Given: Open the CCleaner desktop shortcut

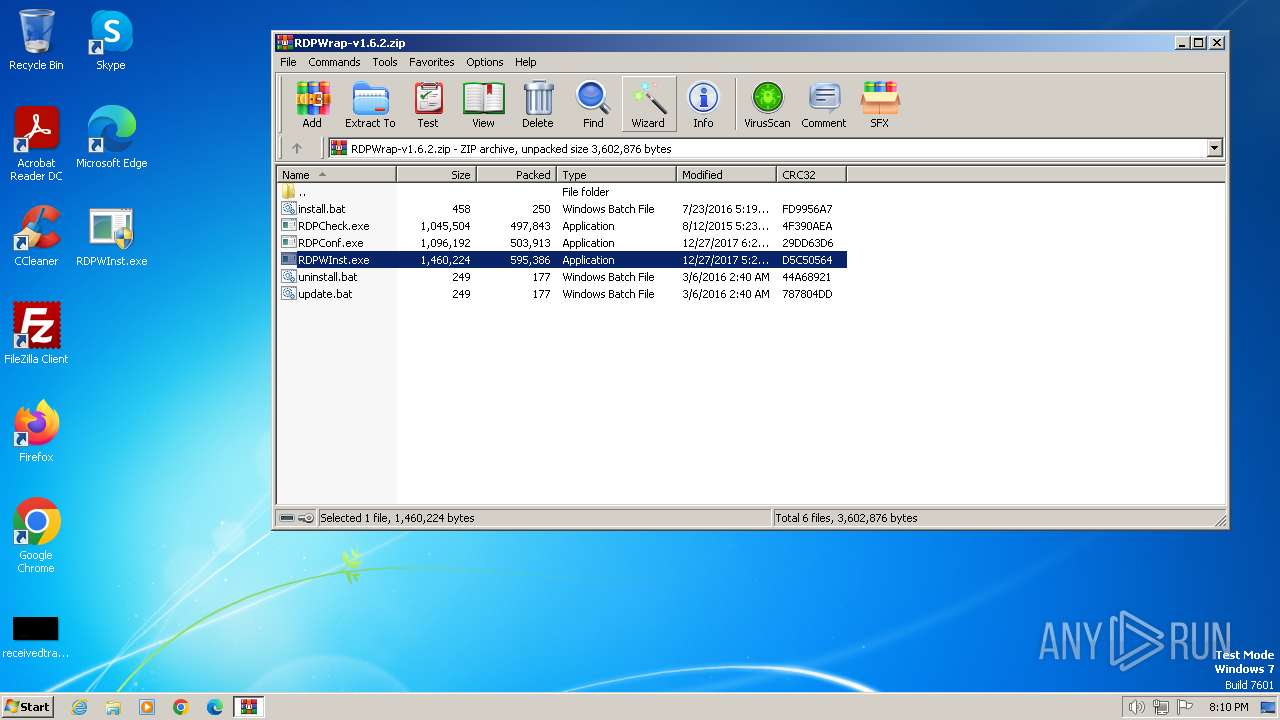Looking at the screenshot, I should (x=36, y=236).
